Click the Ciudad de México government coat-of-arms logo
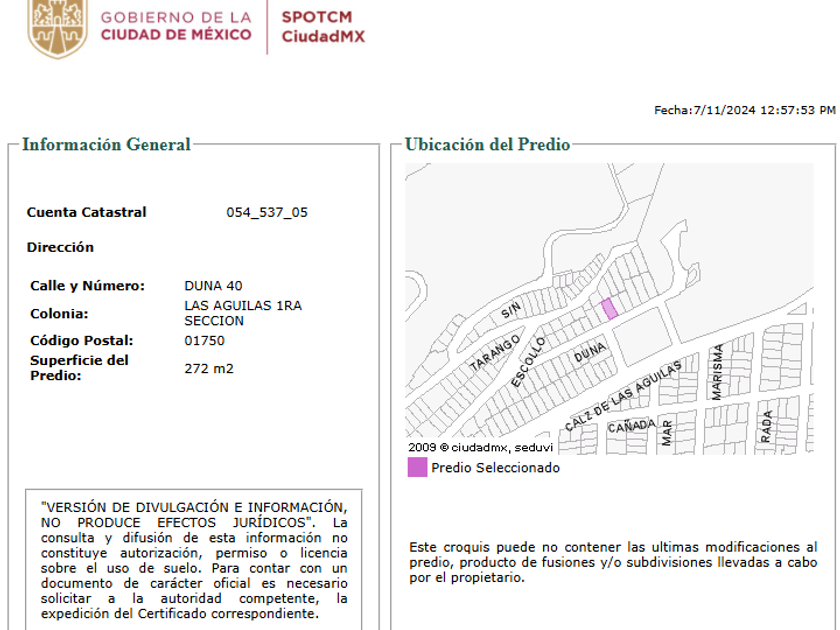Image resolution: width=840 pixels, height=630 pixels. [57, 28]
